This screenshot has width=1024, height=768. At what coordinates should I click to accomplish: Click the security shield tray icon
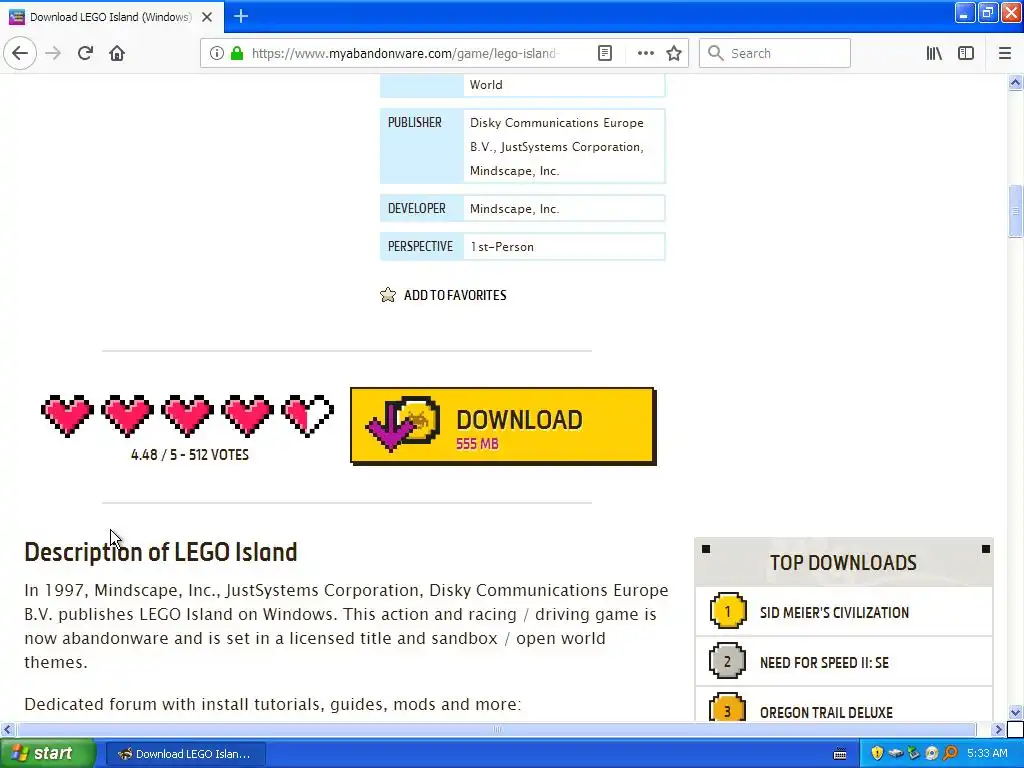click(x=877, y=754)
